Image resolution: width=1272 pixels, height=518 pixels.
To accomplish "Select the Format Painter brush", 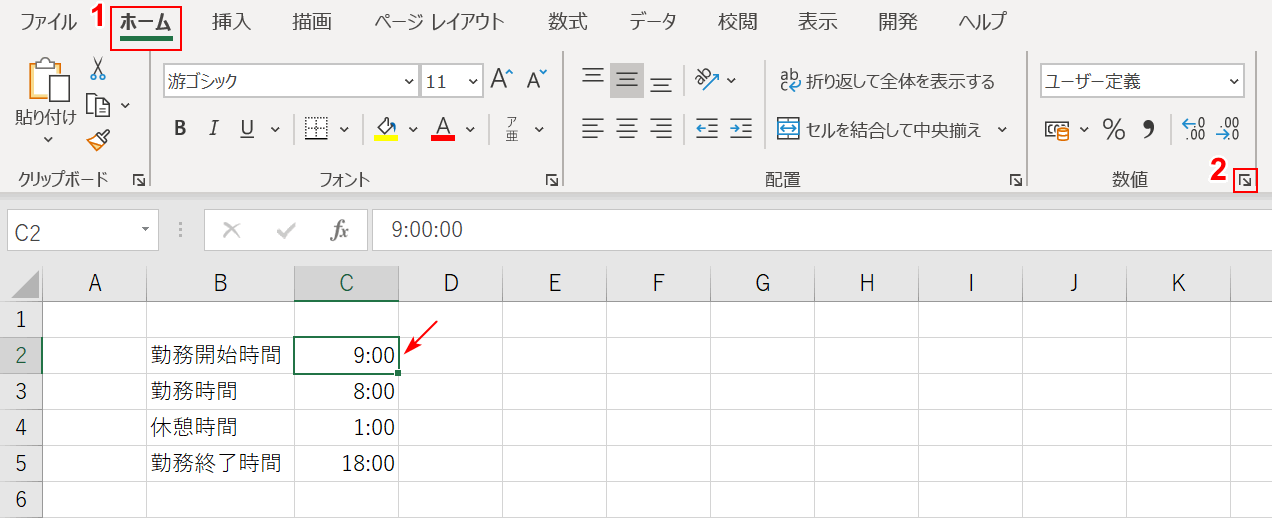I will [x=98, y=140].
